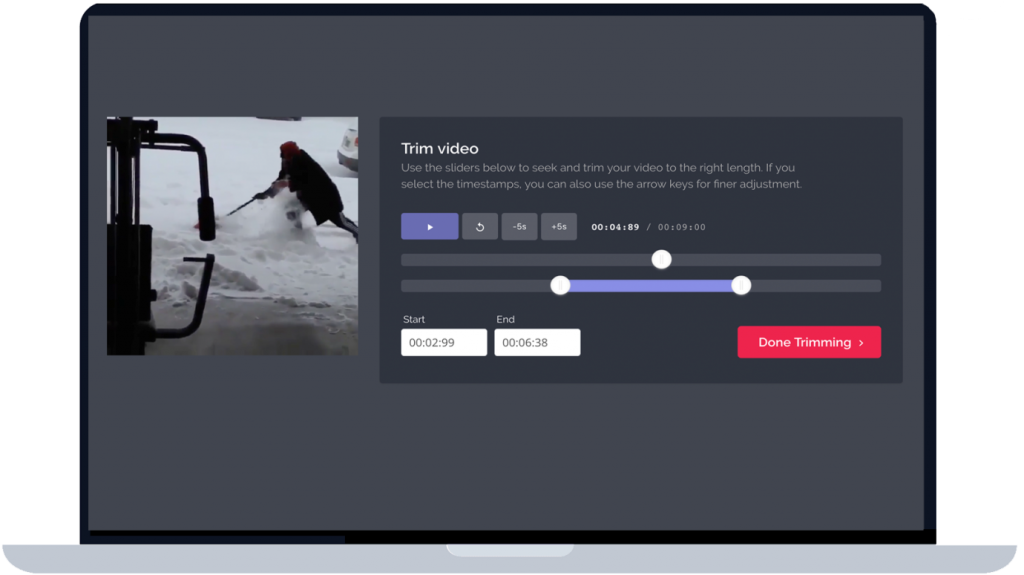Click the current time 00:04:89 readout
This screenshot has width=1024, height=575.
615,227
